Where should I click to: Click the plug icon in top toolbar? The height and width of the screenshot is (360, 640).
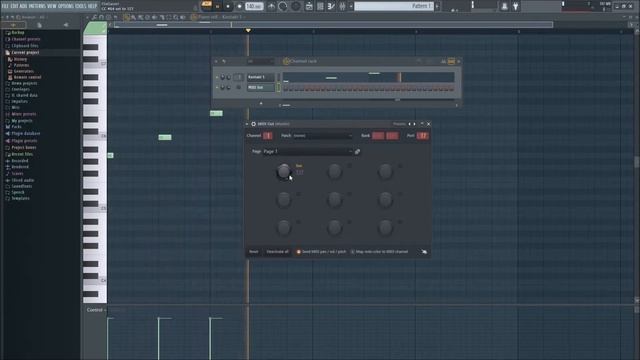pos(516,6)
